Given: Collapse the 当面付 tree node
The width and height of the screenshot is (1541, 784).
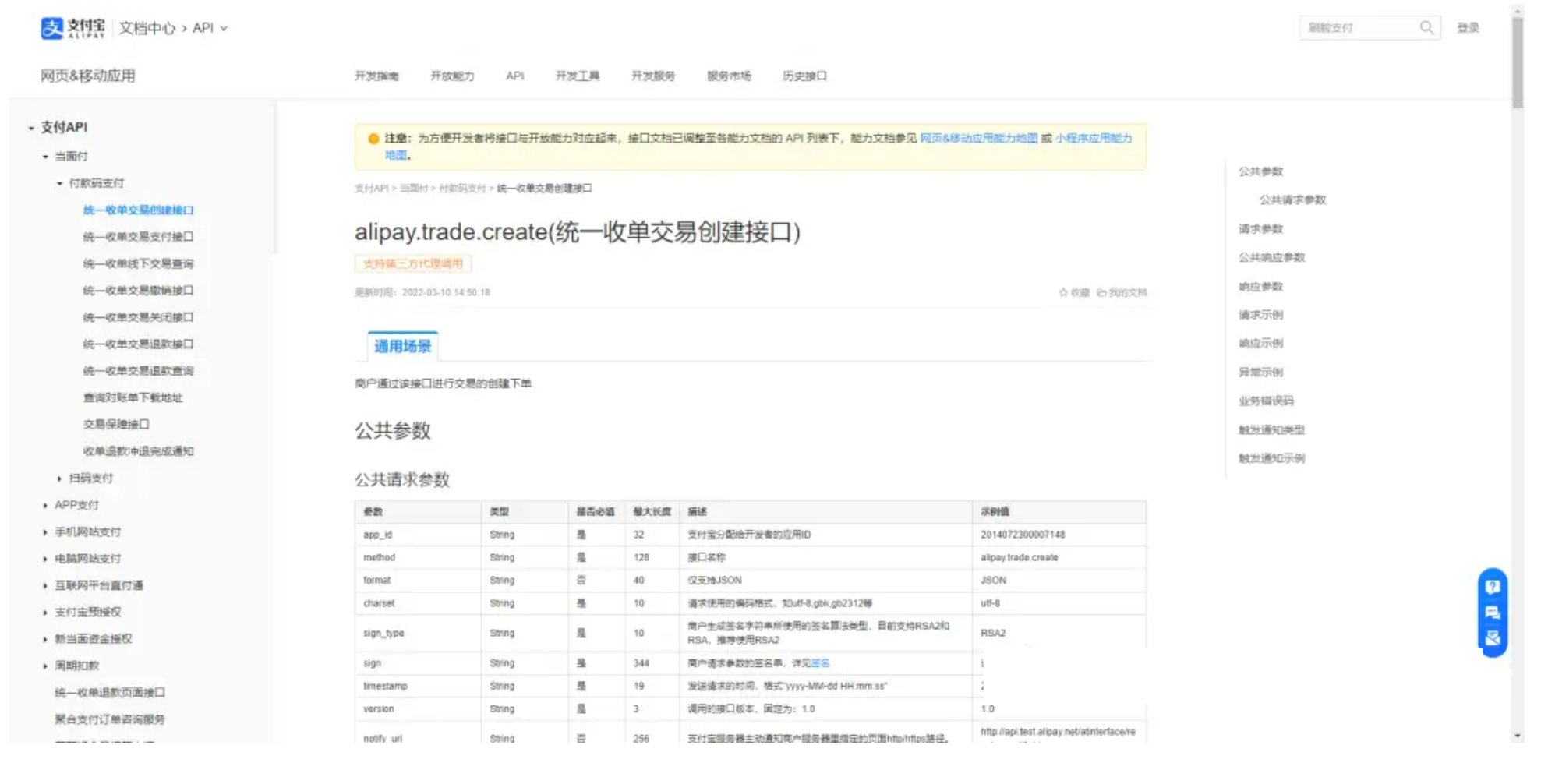Looking at the screenshot, I should 45,157.
